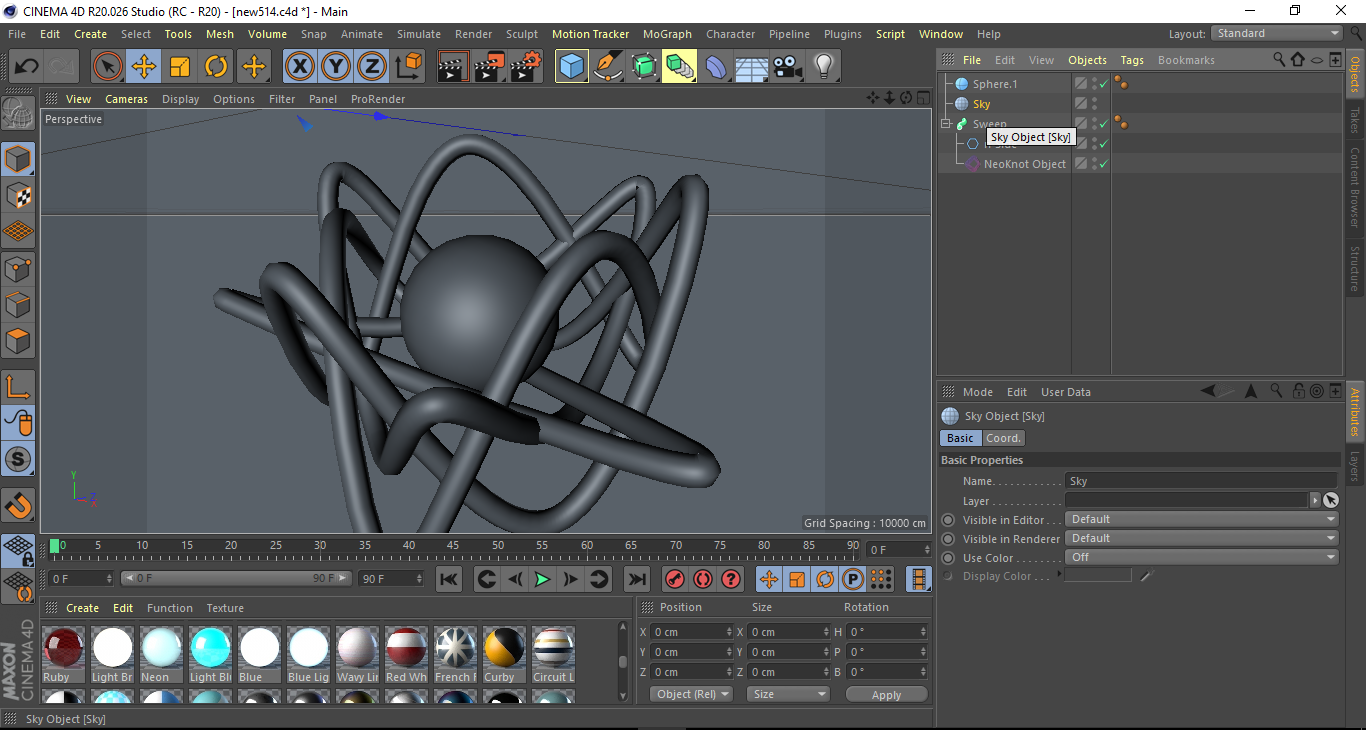Open the Size mode dropdown

click(x=788, y=694)
